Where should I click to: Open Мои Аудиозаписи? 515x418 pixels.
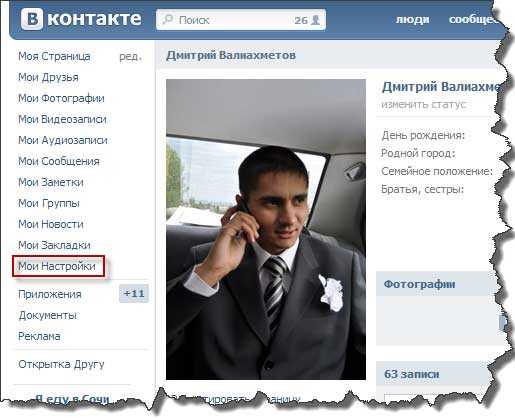(x=63, y=140)
